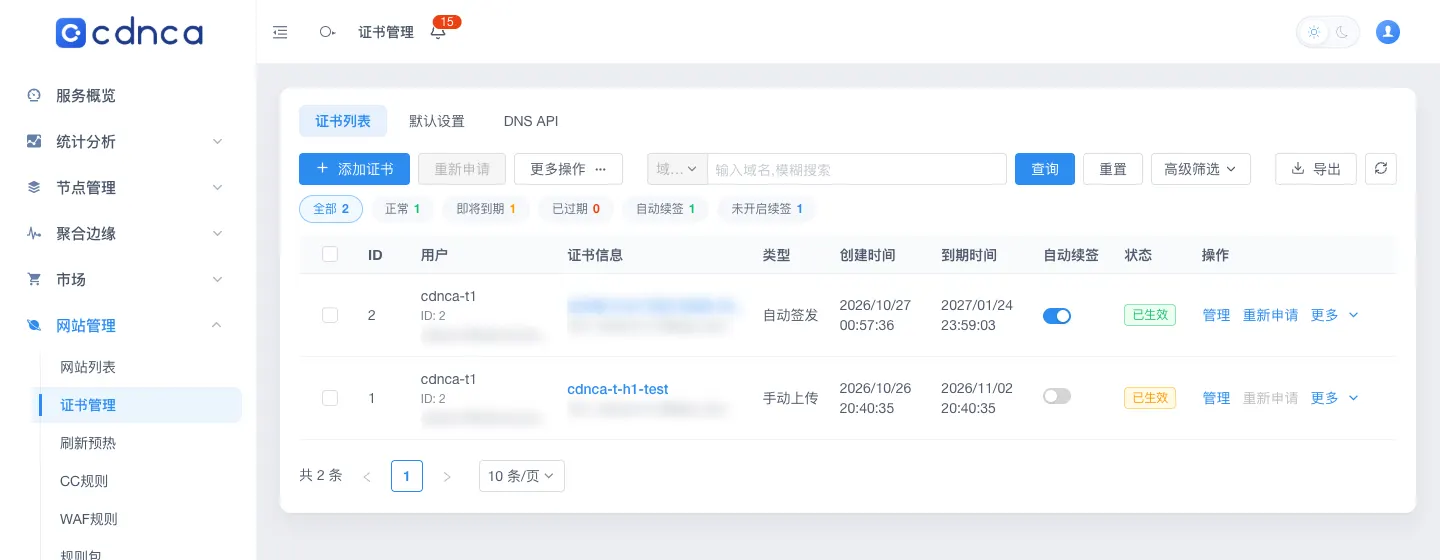This screenshot has width=1440, height=560.
Task: Open 网站列表 submenu item
Action: pyautogui.click(x=140, y=367)
